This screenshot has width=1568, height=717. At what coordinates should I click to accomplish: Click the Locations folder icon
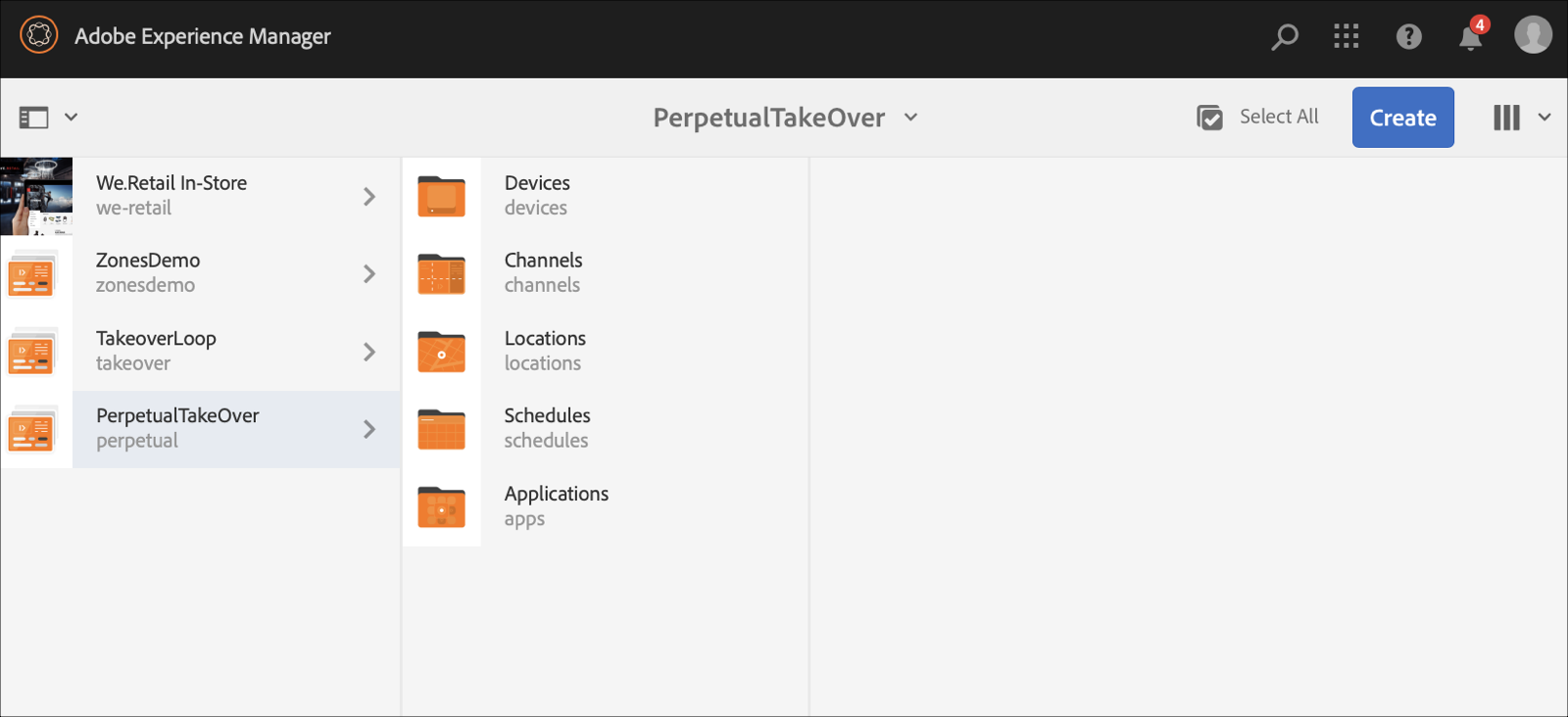point(441,352)
